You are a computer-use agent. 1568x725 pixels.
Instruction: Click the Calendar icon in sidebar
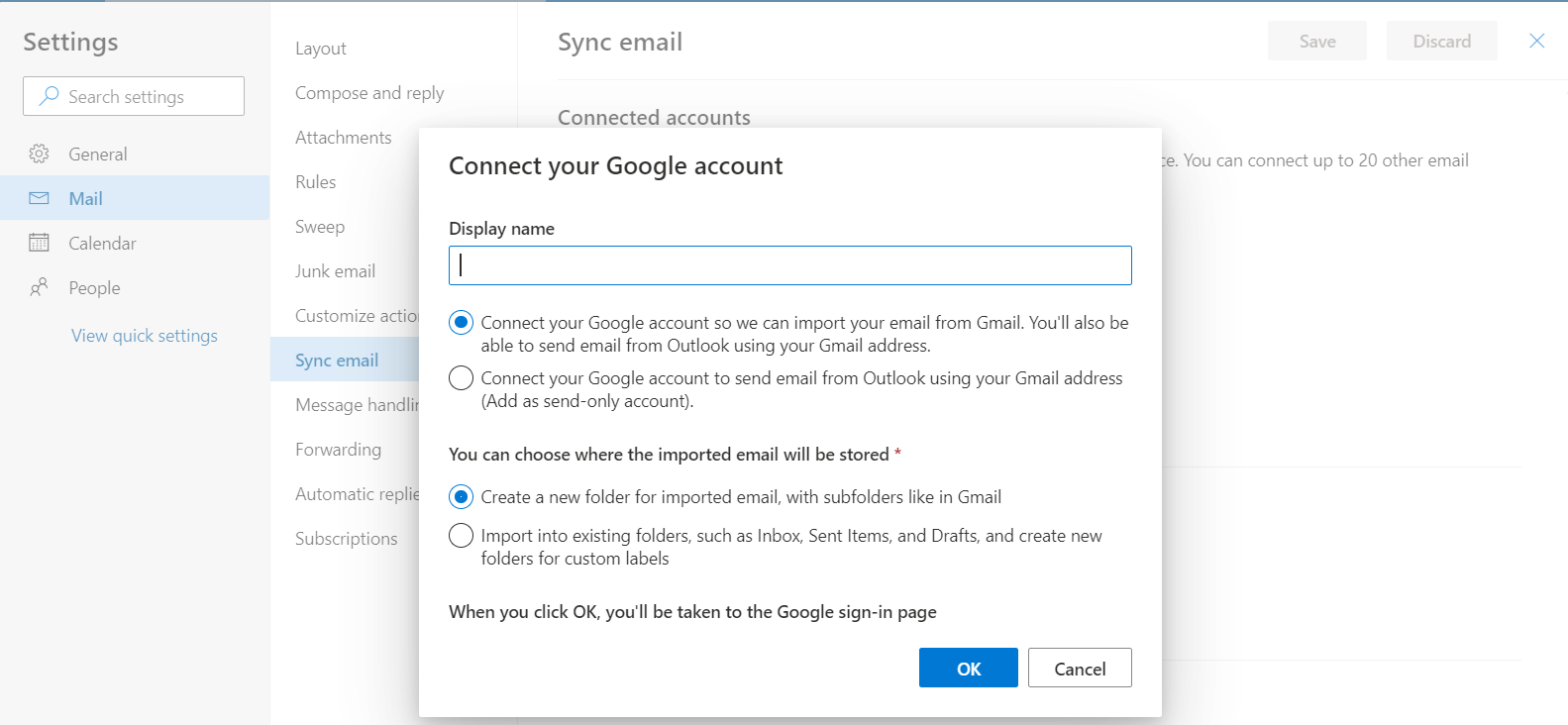pyautogui.click(x=39, y=243)
